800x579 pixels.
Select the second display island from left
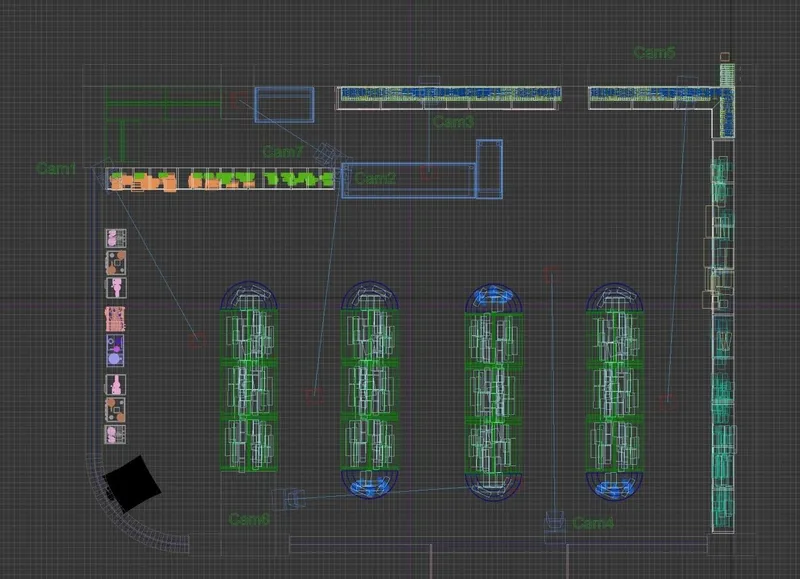370,389
